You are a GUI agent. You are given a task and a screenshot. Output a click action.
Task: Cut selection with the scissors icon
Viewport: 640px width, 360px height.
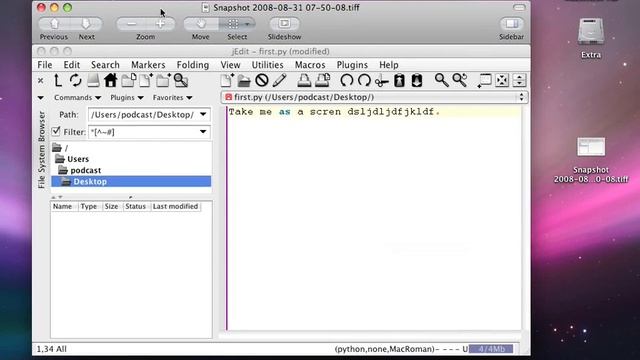(x=382, y=81)
